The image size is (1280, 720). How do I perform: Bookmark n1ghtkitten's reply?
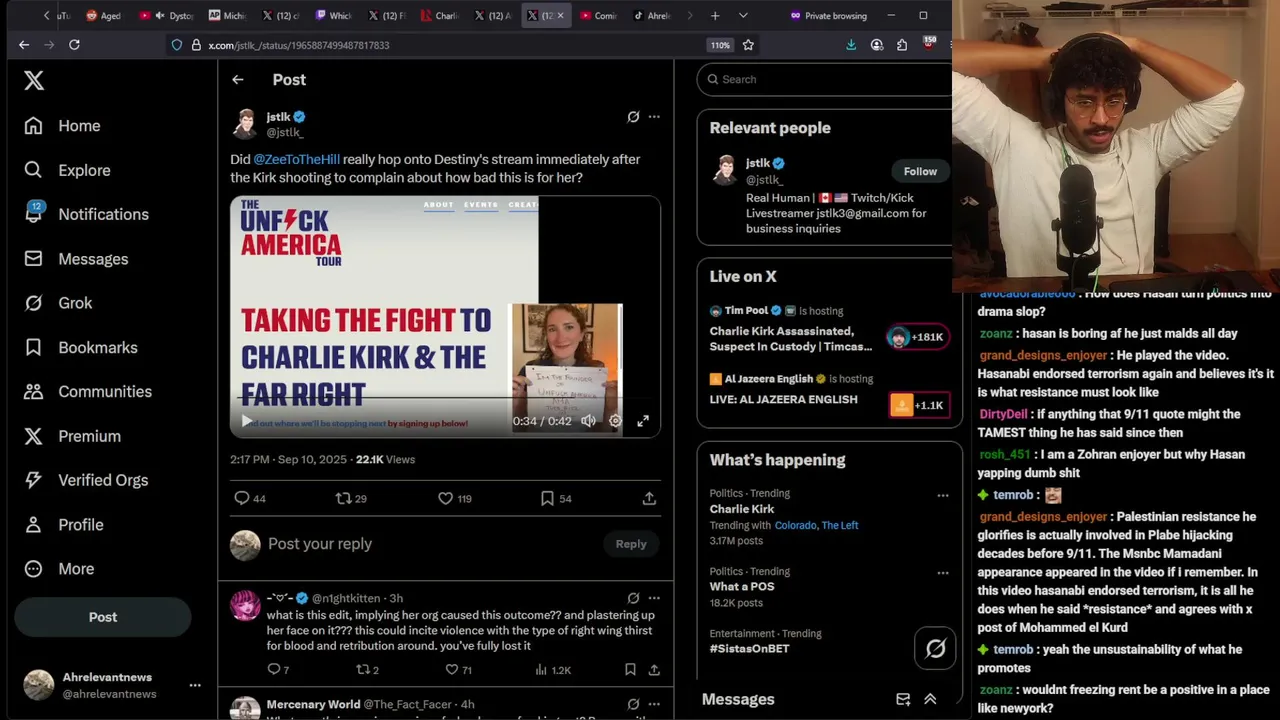[630, 670]
